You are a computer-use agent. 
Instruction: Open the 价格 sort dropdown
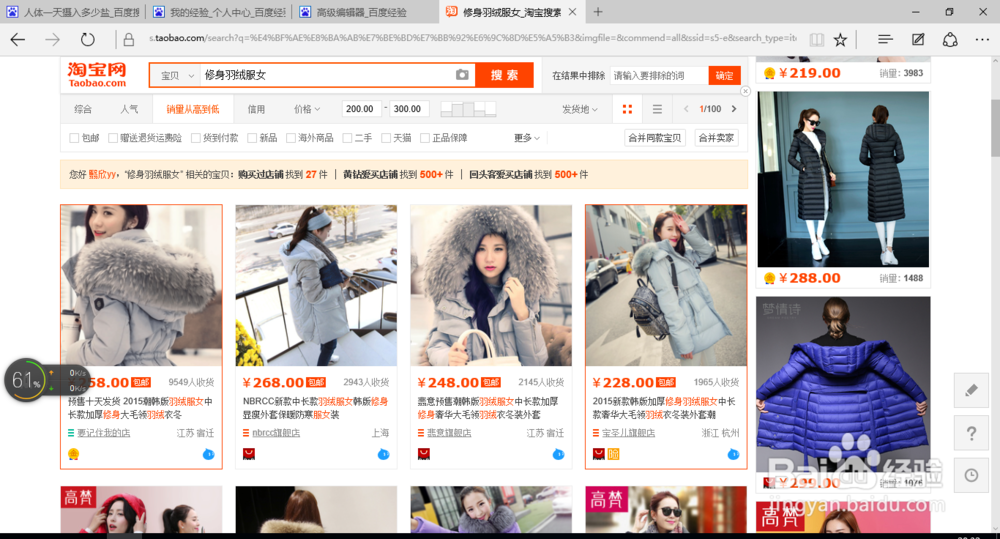(x=307, y=109)
